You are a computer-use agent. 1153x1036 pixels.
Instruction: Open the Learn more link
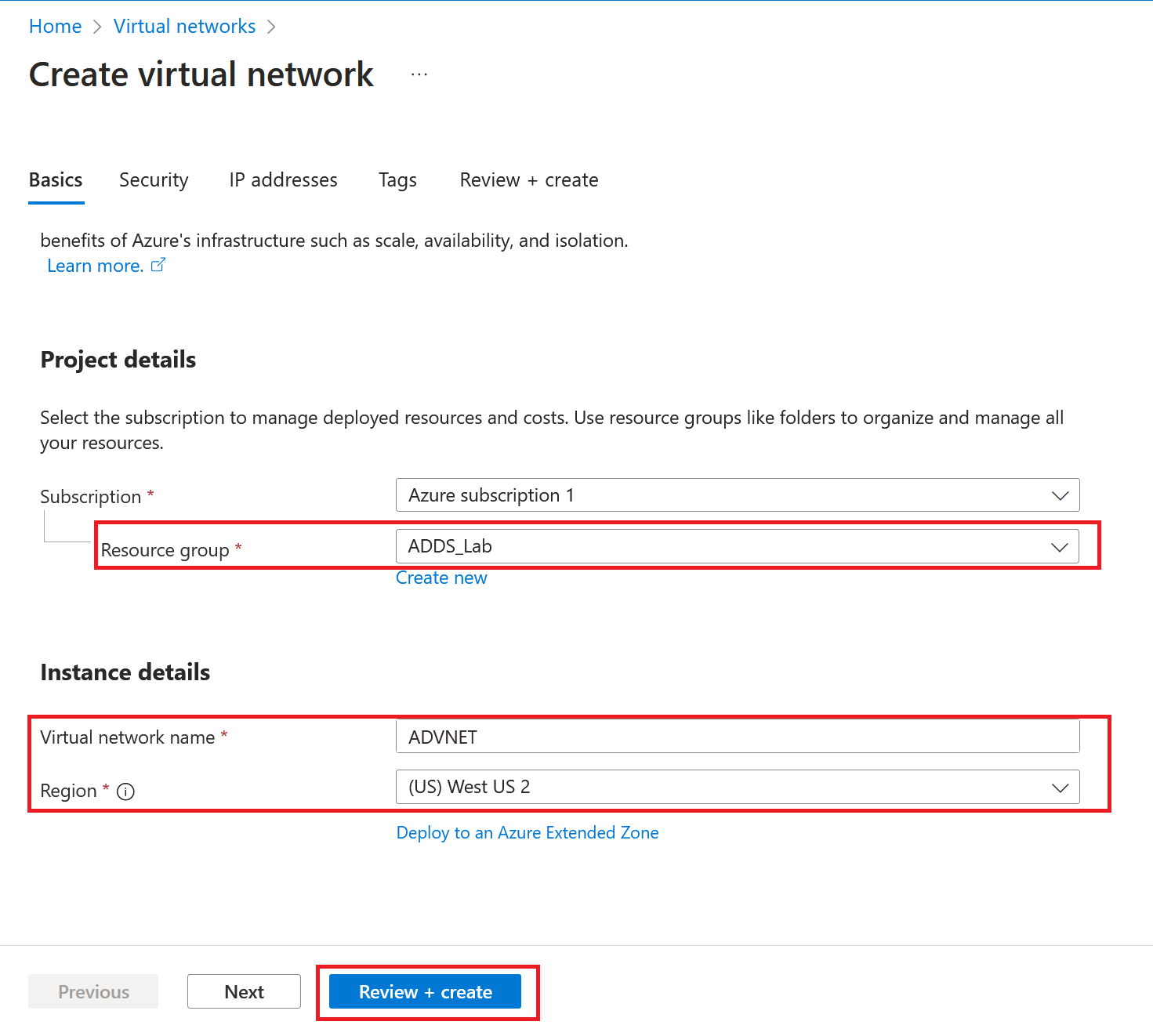tap(96, 266)
